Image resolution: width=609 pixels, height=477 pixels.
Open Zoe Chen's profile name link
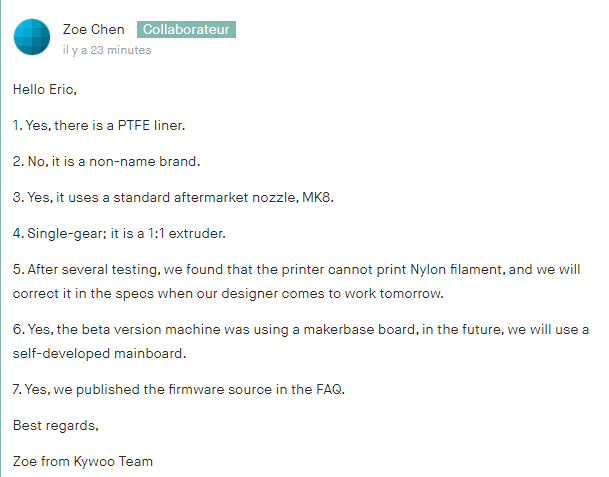pos(94,30)
